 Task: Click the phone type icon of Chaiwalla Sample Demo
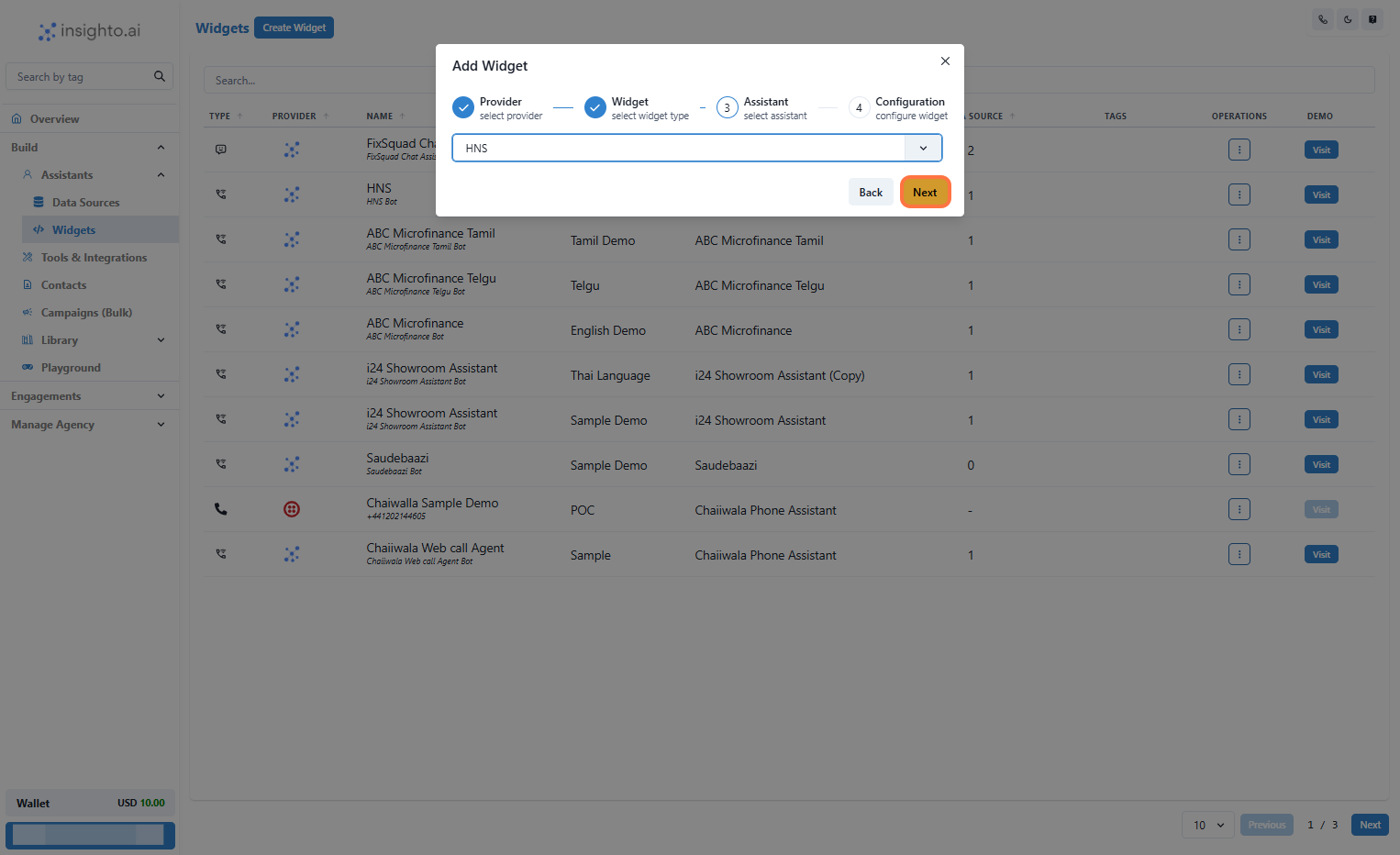221,509
